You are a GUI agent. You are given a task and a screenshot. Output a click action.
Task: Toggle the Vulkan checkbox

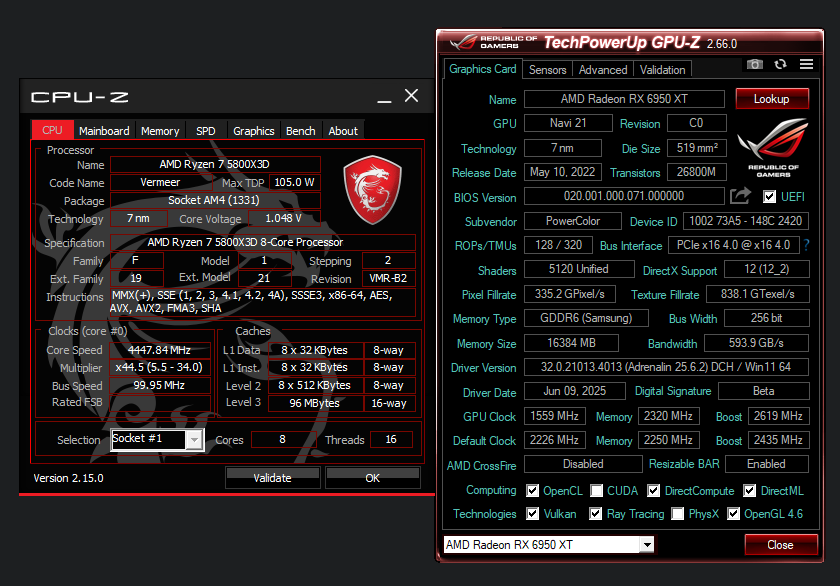tap(532, 514)
